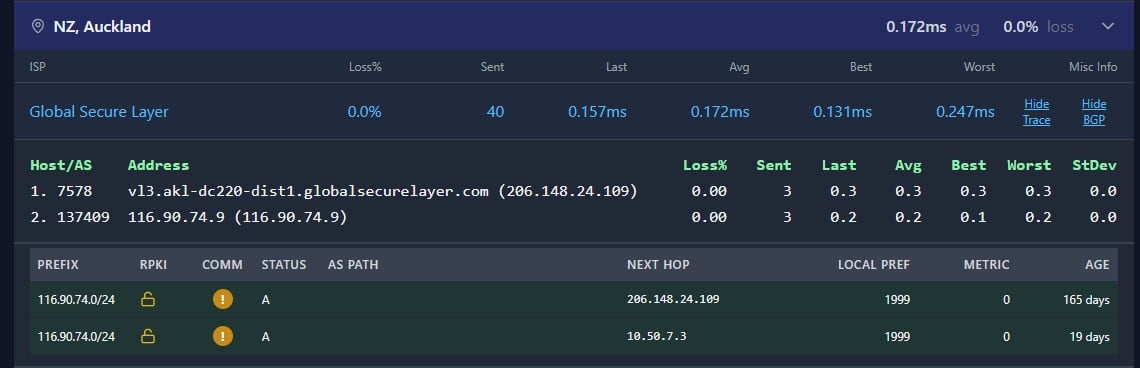Click AS number 7578 in traceroute
1140x368 pixels.
coord(76,191)
